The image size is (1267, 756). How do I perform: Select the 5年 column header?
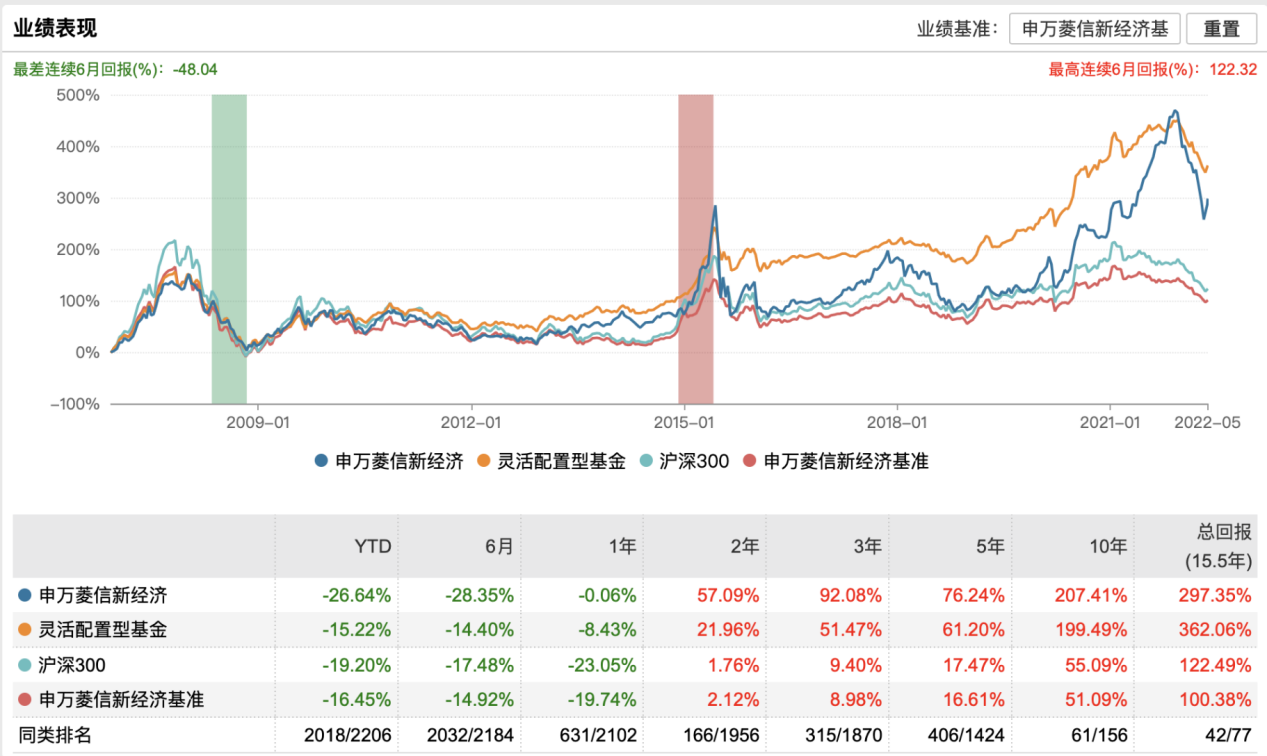989,547
